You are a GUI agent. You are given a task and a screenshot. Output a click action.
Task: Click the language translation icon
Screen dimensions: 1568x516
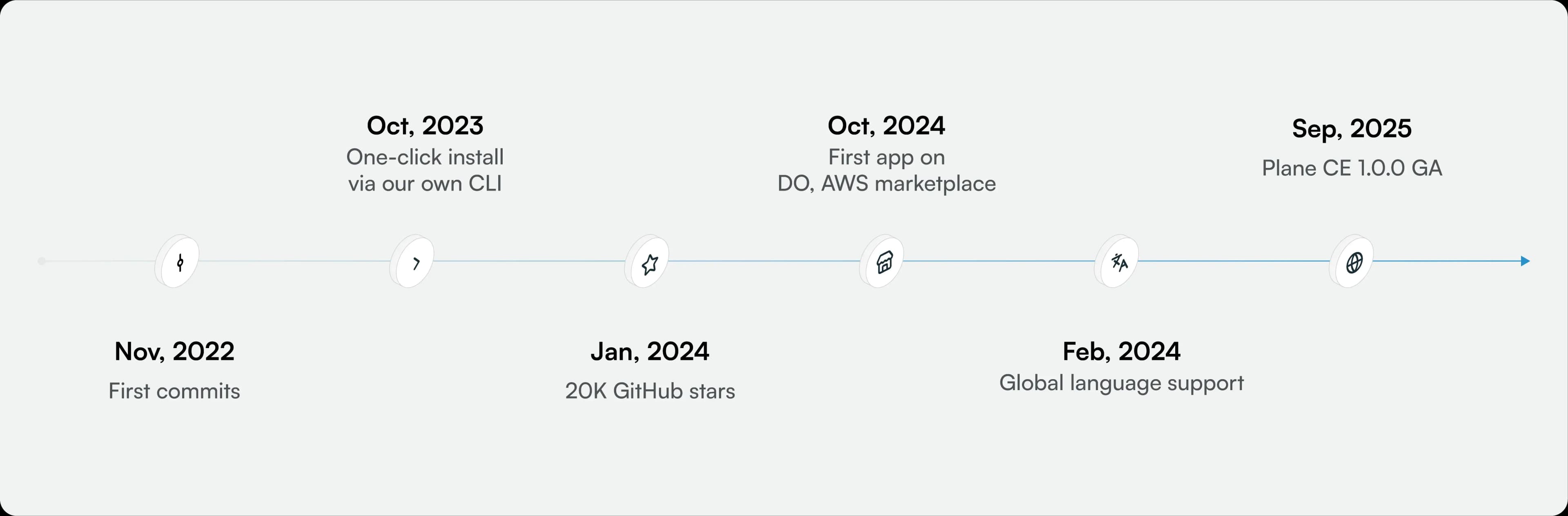(x=1119, y=263)
